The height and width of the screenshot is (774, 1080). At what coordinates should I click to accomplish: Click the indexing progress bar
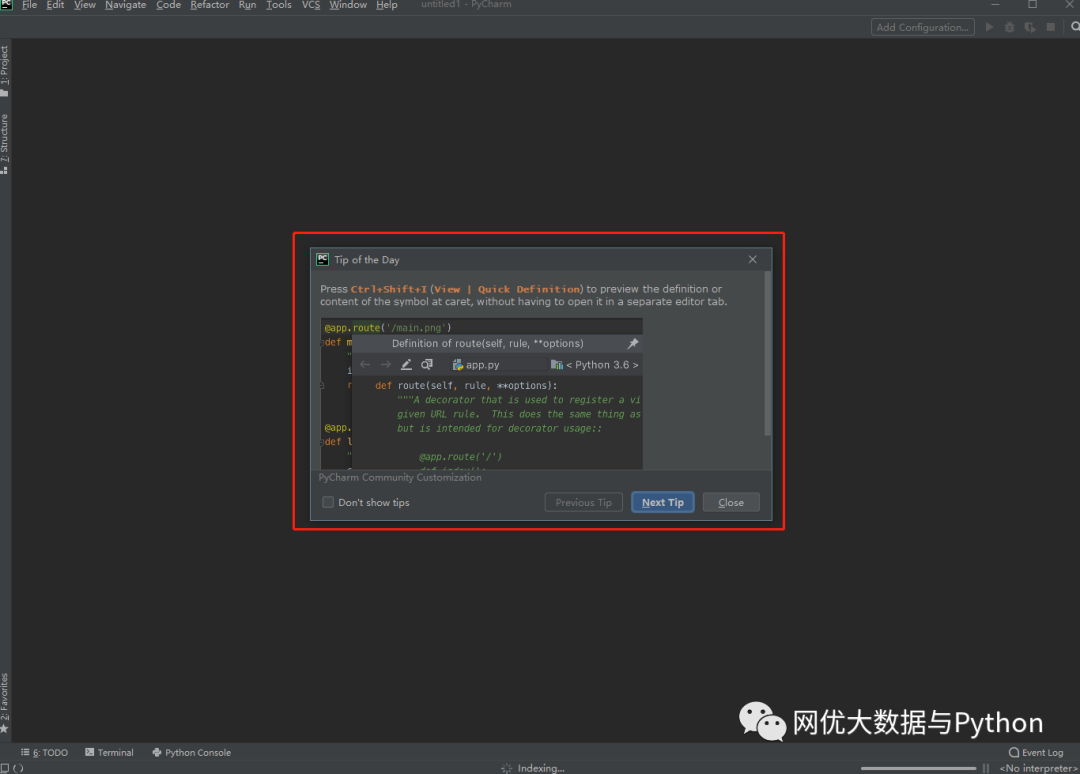tap(918, 768)
